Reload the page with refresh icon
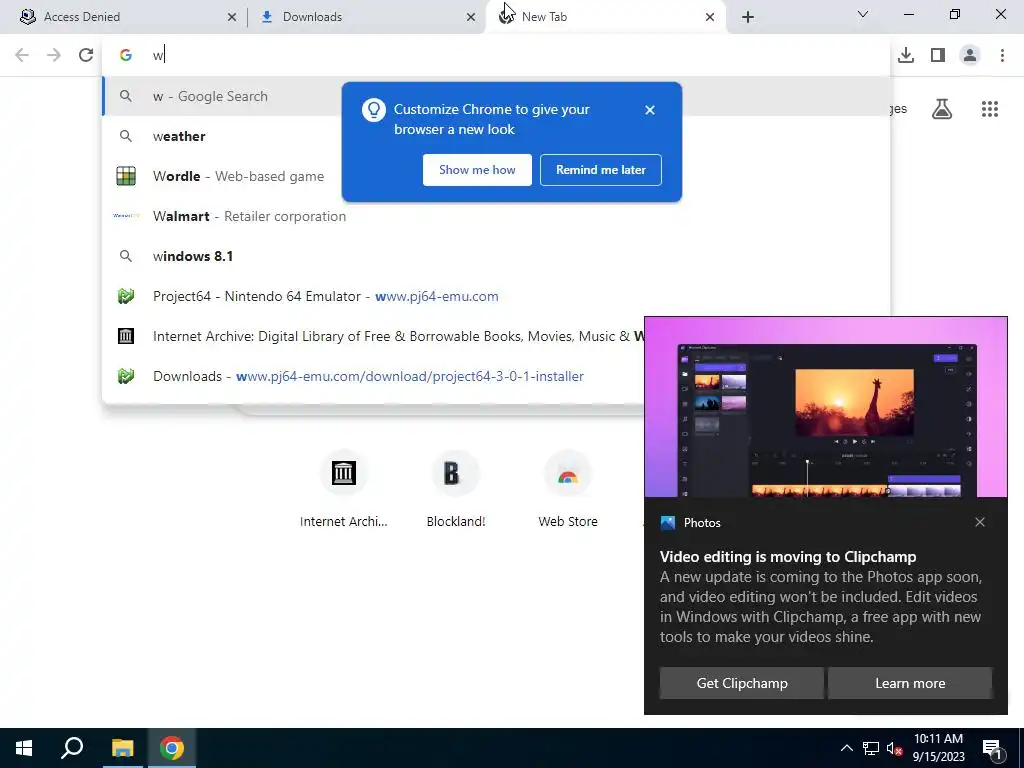This screenshot has height=768, width=1024. coord(86,55)
